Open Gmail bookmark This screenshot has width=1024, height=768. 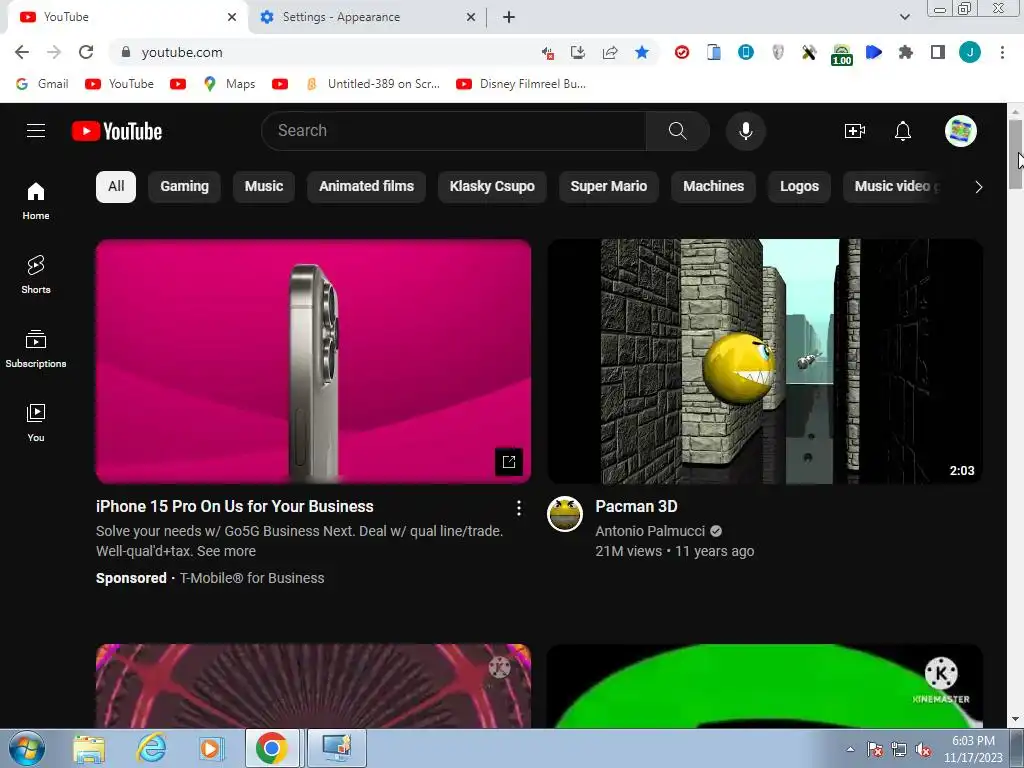[42, 84]
